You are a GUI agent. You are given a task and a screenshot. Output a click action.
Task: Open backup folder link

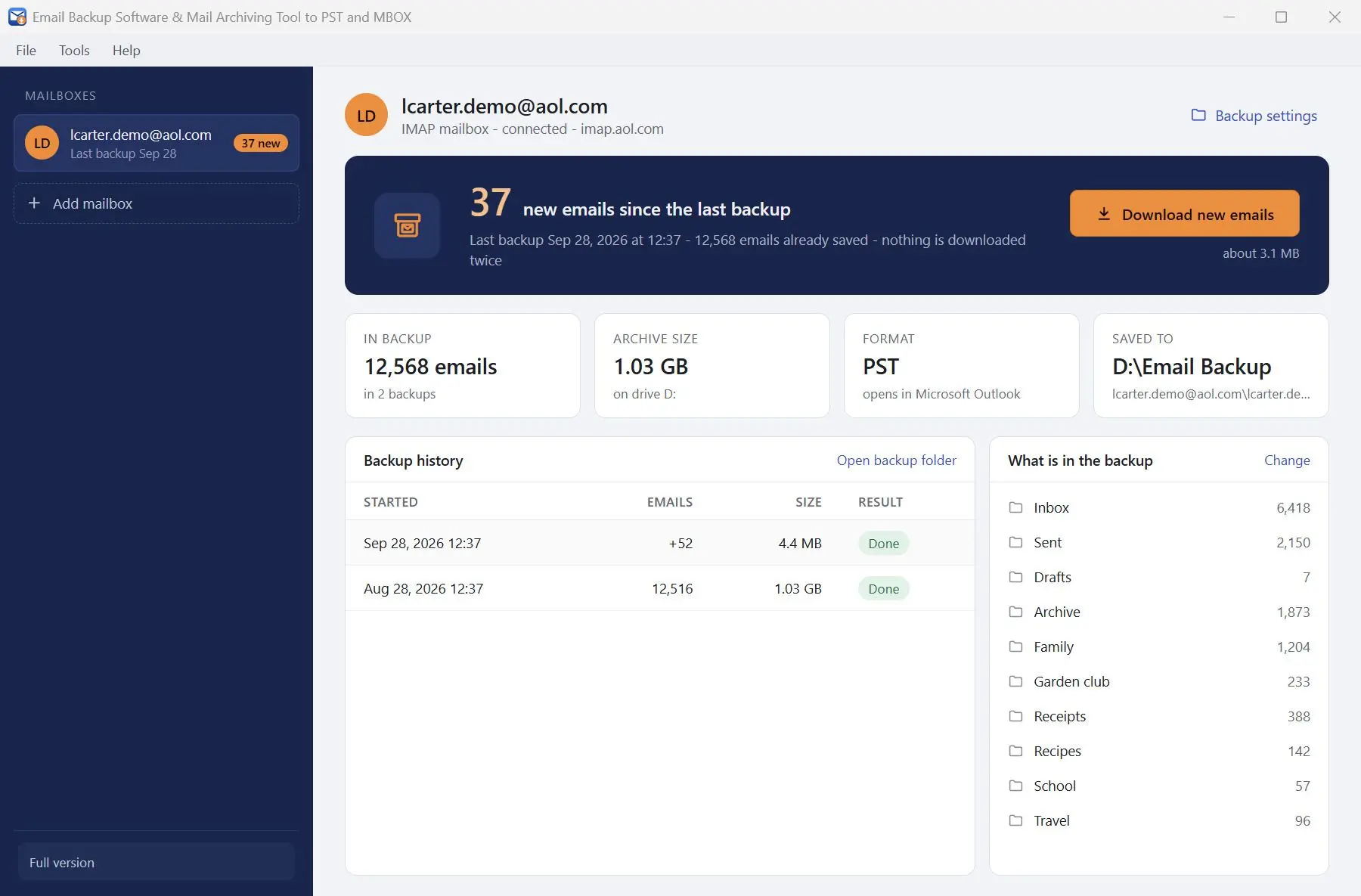coord(896,460)
